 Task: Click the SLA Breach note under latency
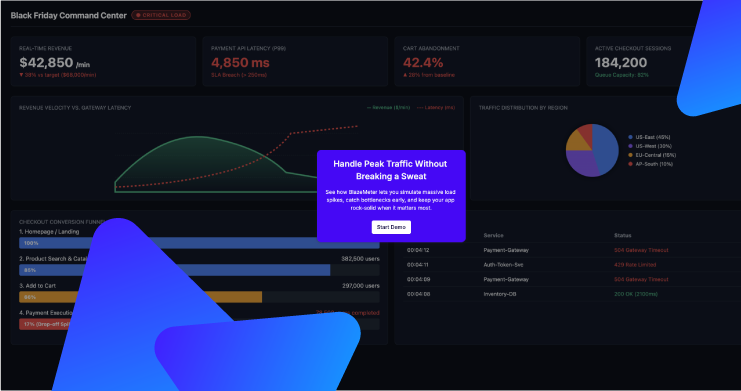pyautogui.click(x=239, y=75)
